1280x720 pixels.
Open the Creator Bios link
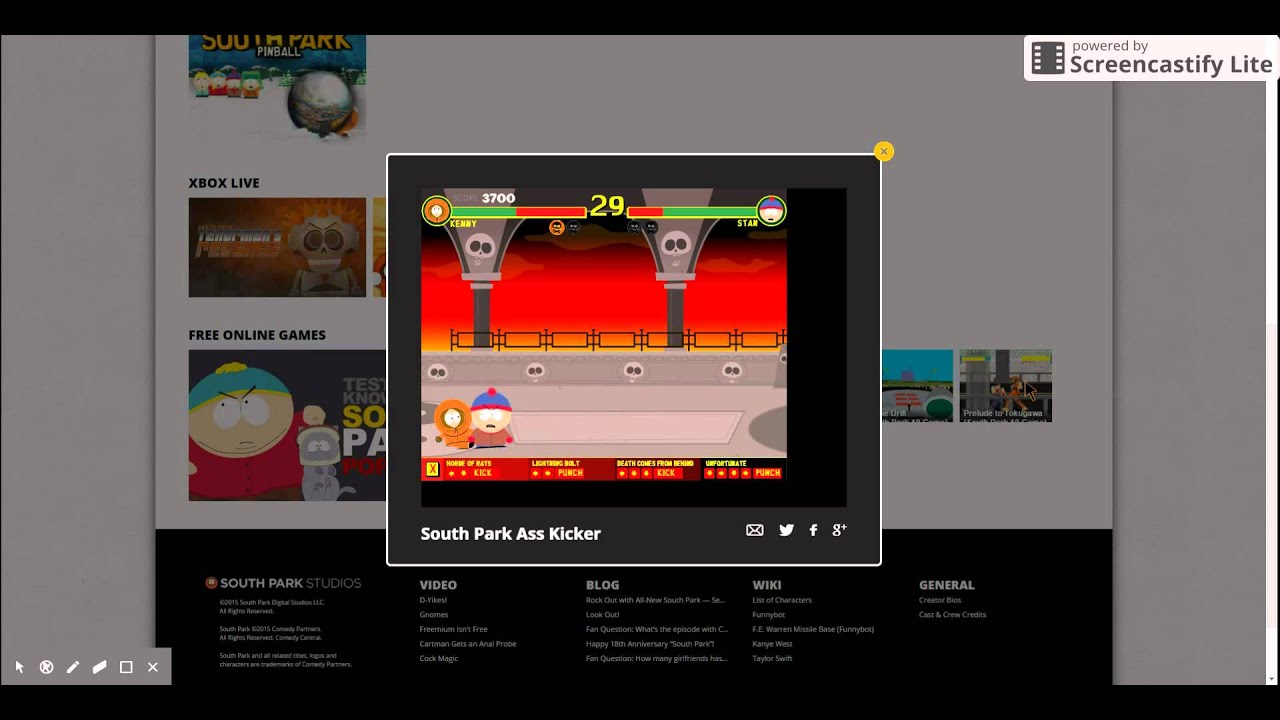coord(940,600)
